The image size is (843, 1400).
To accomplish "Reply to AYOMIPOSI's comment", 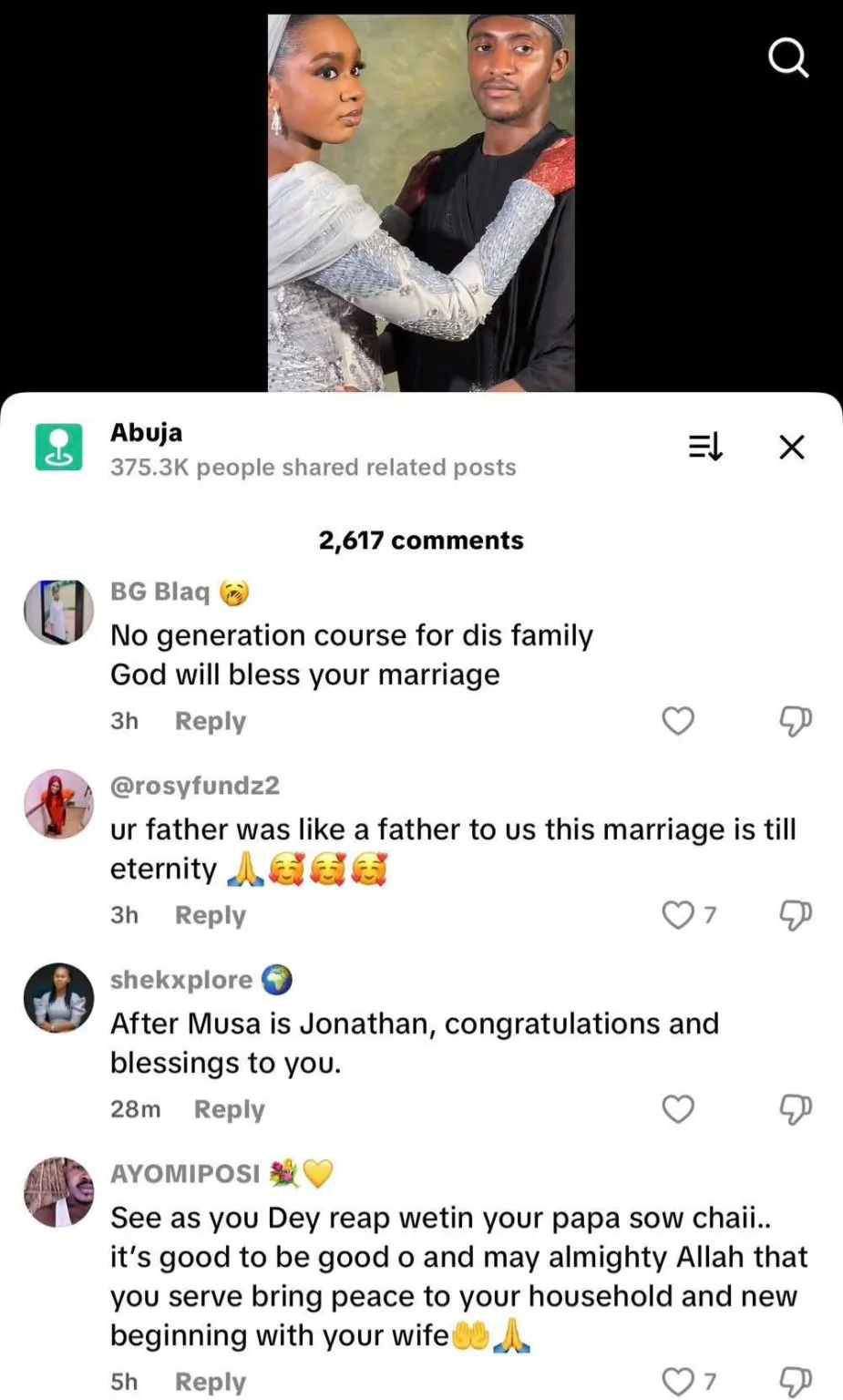I will [211, 1382].
